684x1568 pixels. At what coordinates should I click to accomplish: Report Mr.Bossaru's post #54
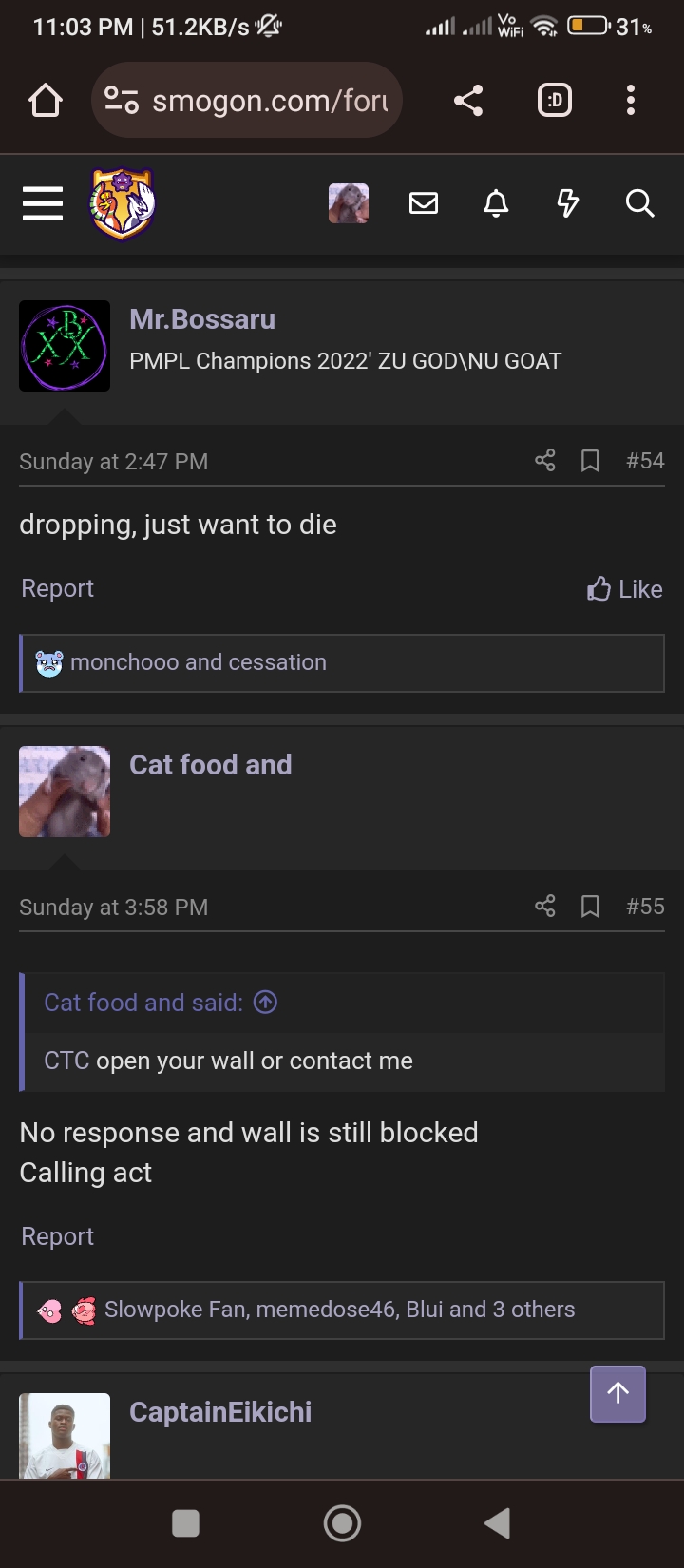pyautogui.click(x=58, y=588)
